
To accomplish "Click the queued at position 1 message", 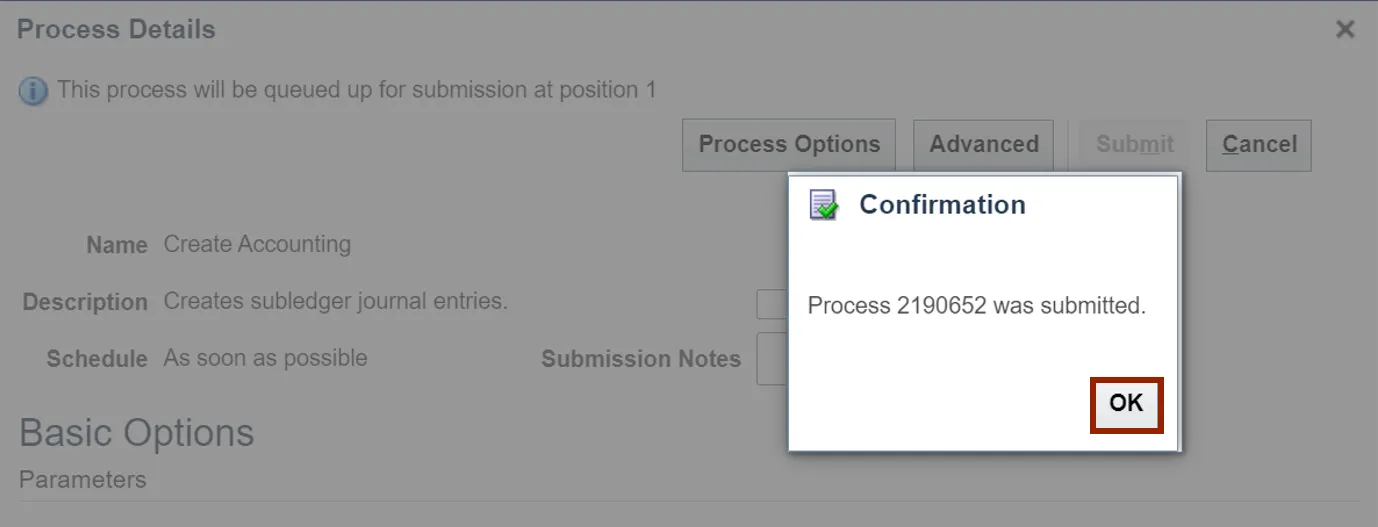I will click(x=356, y=90).
